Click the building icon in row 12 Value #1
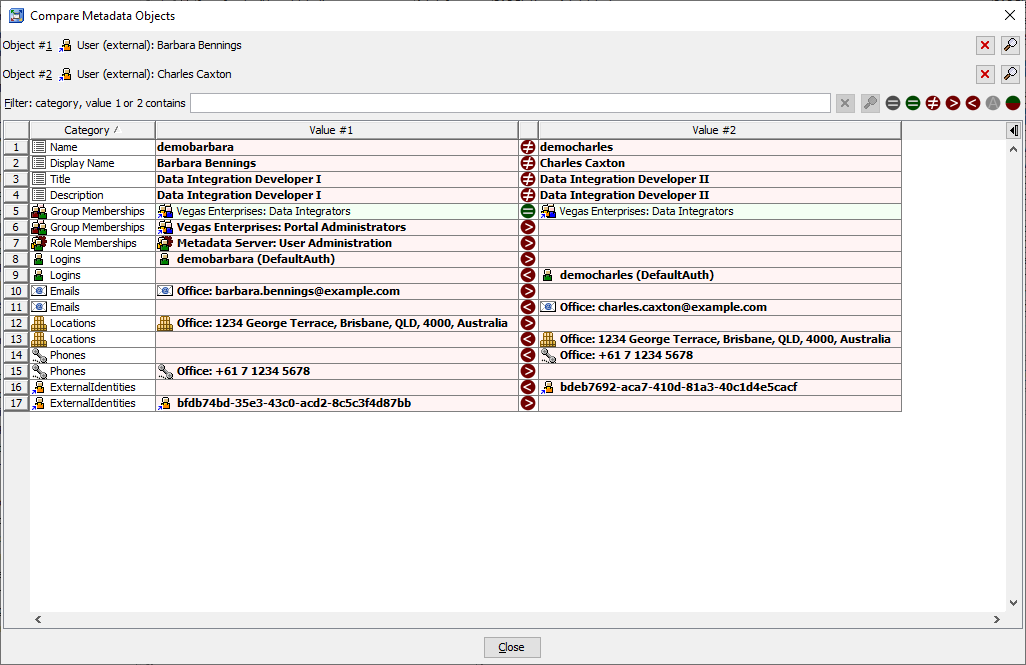1026x665 pixels. (166, 323)
